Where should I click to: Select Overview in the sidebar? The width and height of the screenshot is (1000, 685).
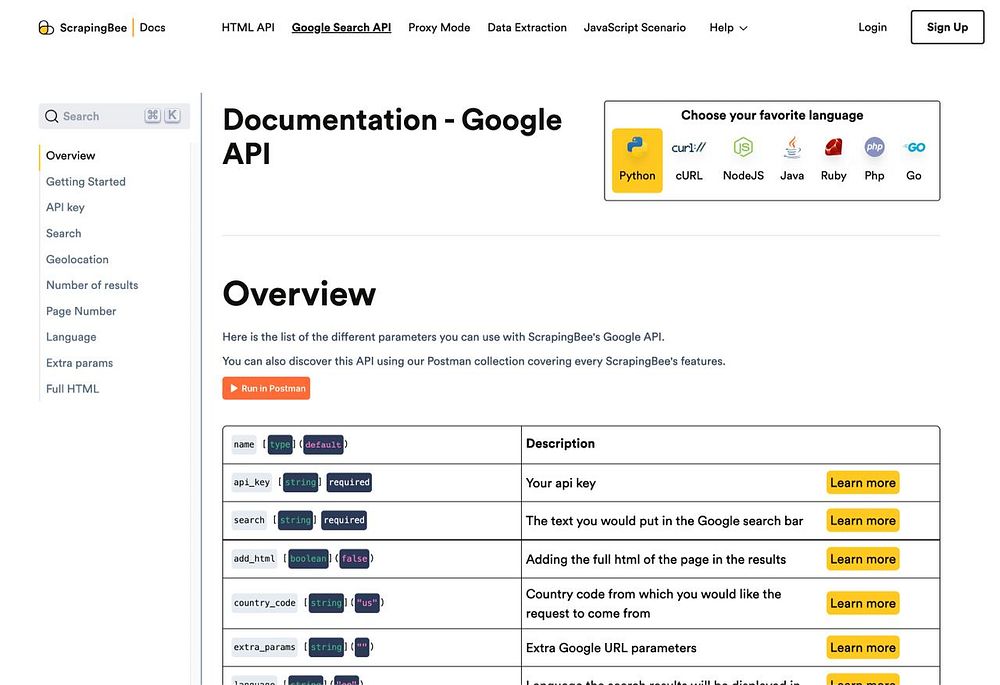coord(70,156)
